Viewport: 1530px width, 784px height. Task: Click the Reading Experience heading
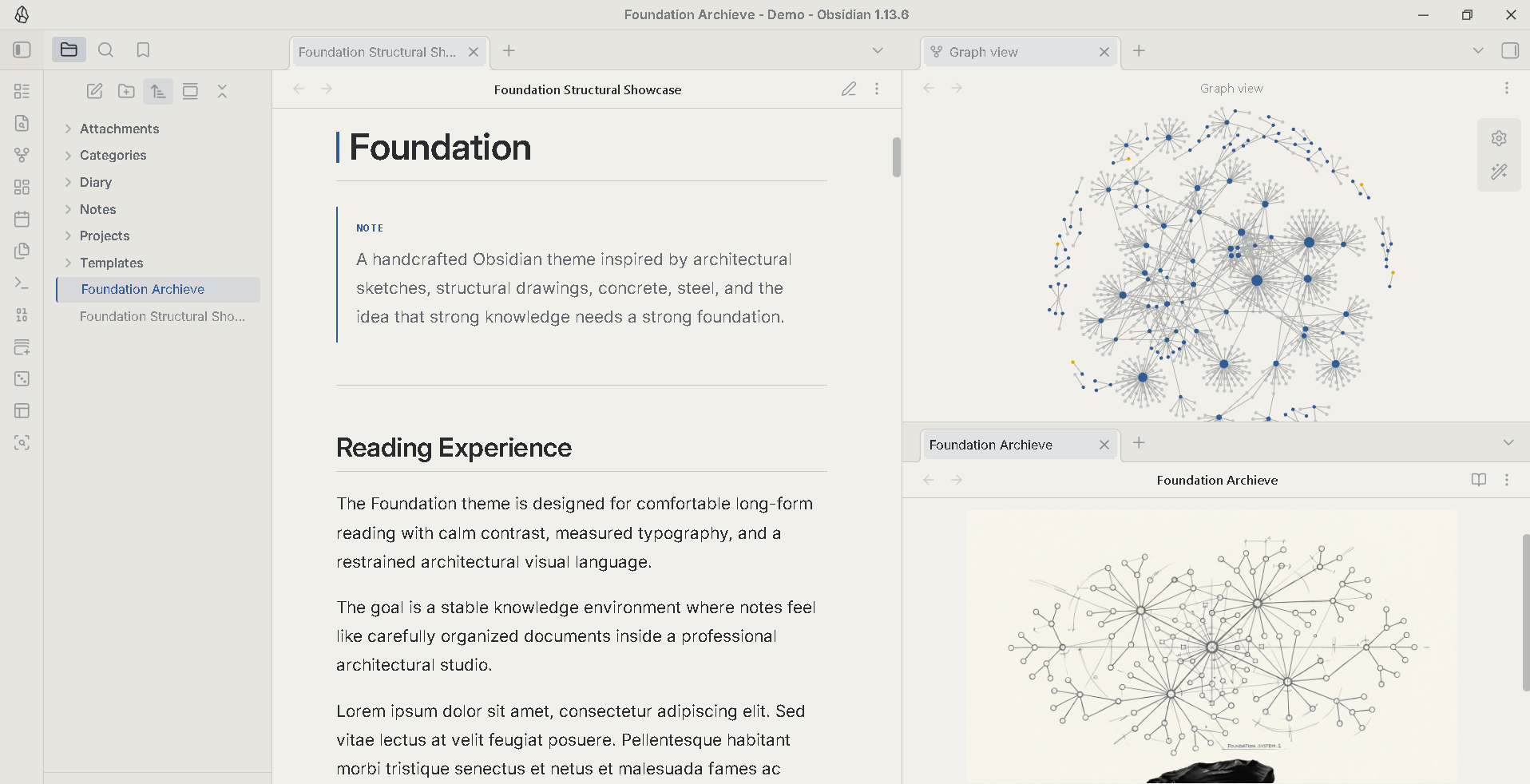[x=454, y=448]
